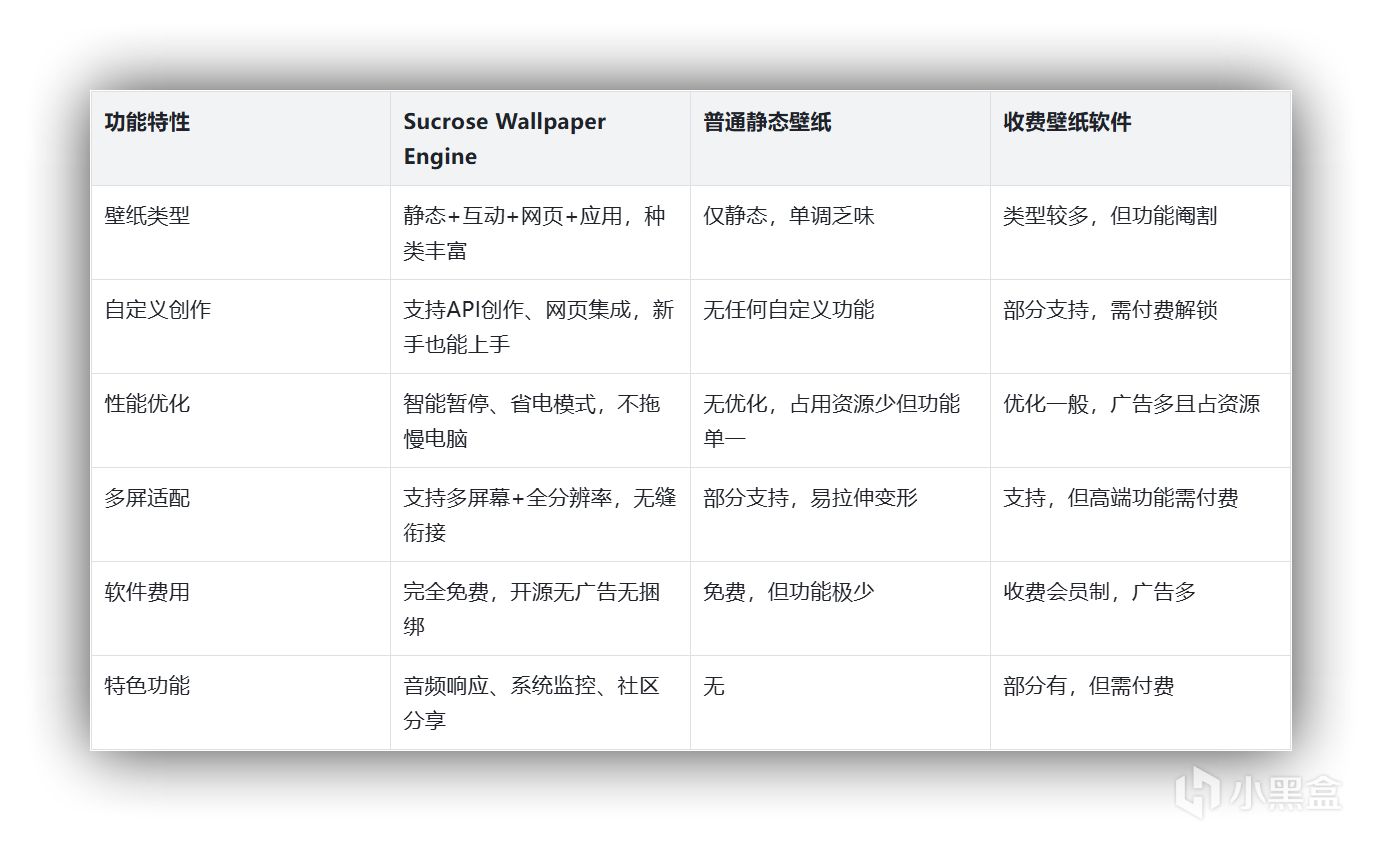Select the 特色功能 row label

(147, 686)
